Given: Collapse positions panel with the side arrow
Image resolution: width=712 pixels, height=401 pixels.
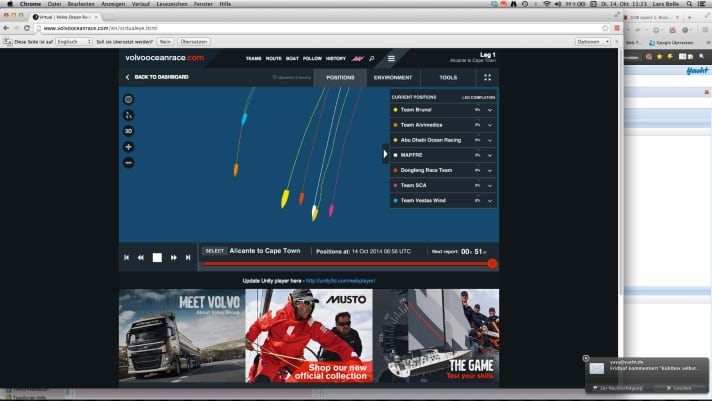Looking at the screenshot, I should (385, 154).
